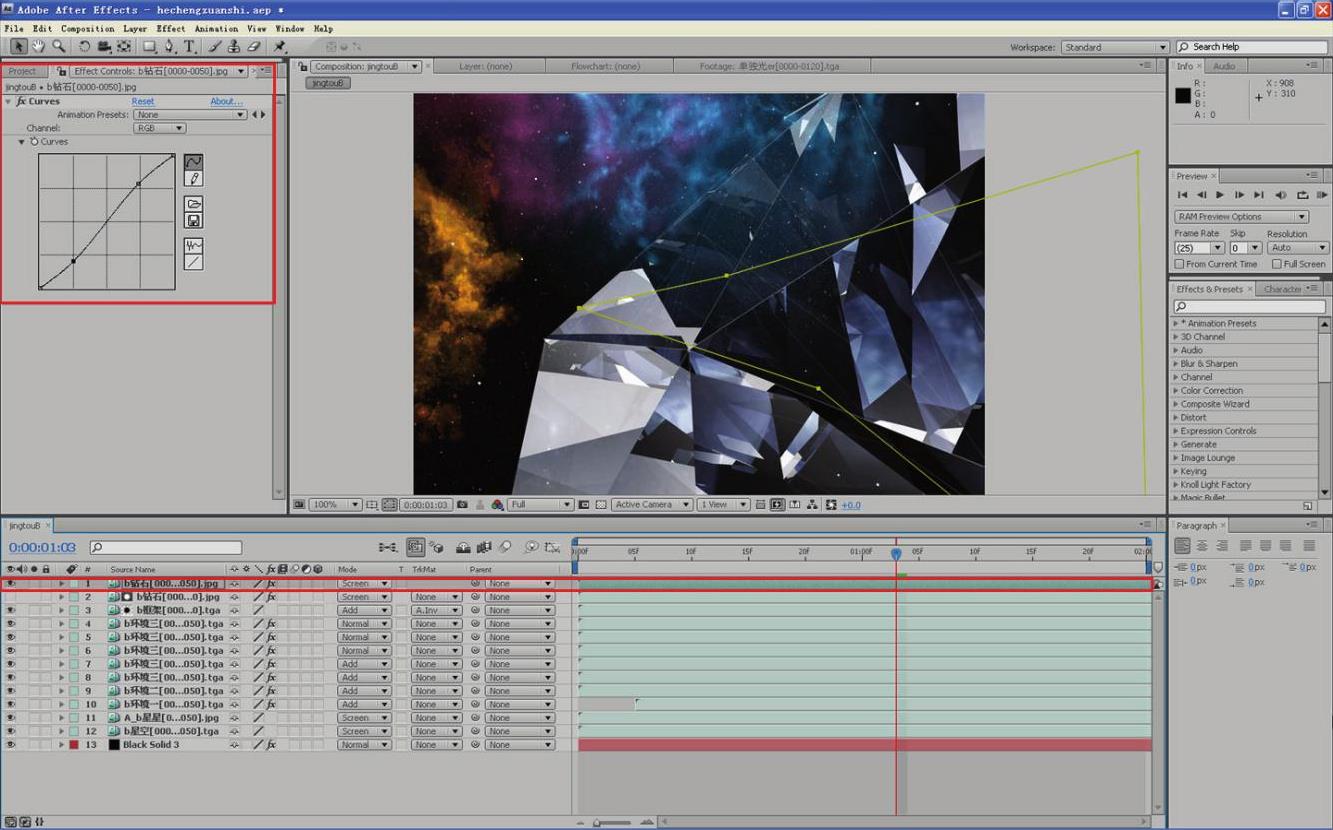Toggle the Composition viewer panel lock

(304, 66)
